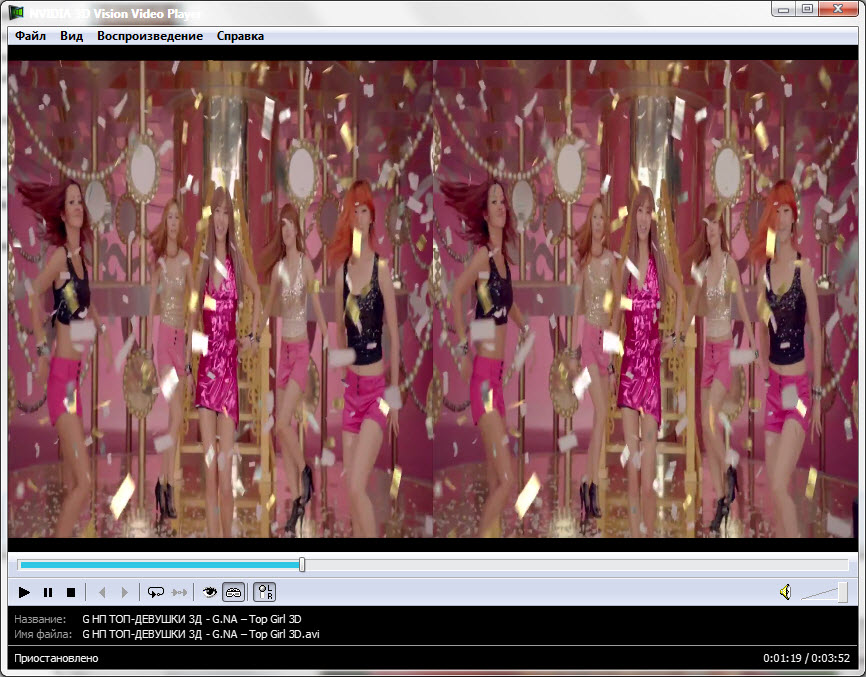This screenshot has height=677, width=866.
Task: Click the volume slider handle
Action: (x=843, y=592)
